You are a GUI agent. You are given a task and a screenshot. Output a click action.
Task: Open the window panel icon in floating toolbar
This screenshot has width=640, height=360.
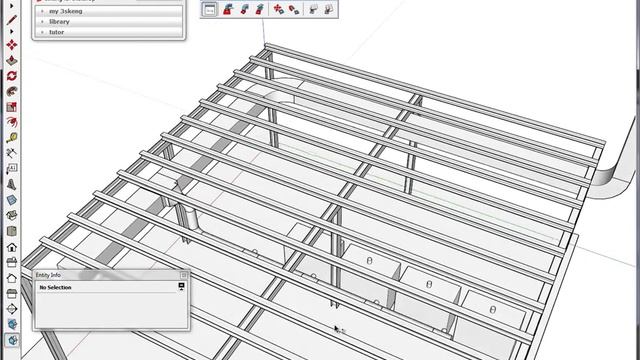point(210,9)
